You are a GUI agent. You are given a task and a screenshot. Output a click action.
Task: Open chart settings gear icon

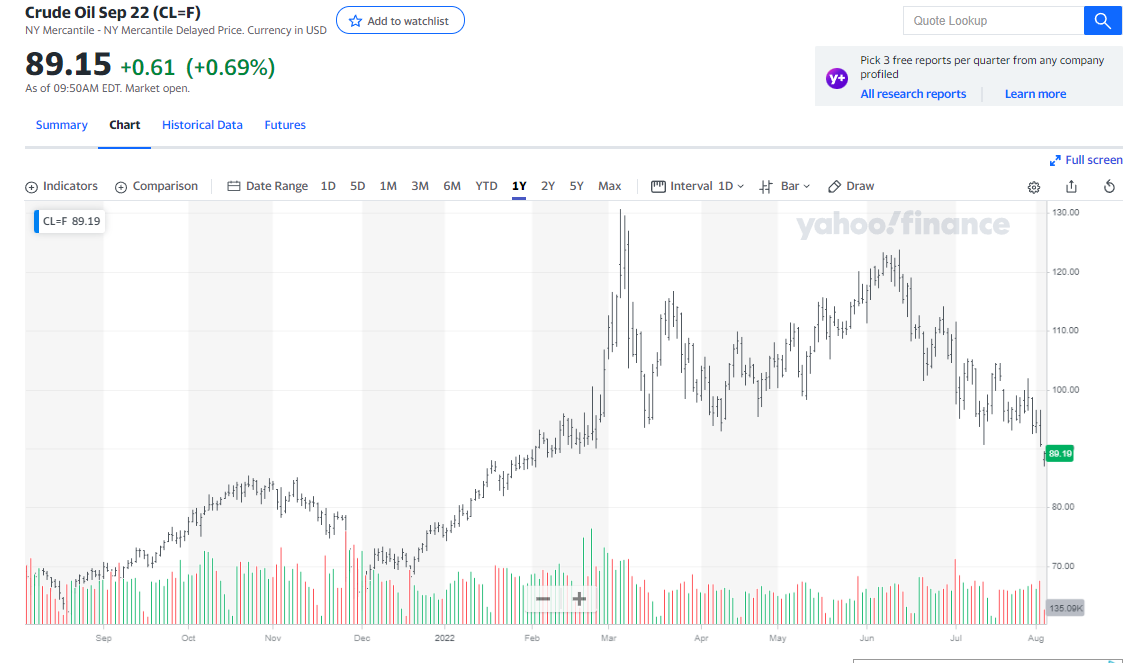click(1034, 187)
